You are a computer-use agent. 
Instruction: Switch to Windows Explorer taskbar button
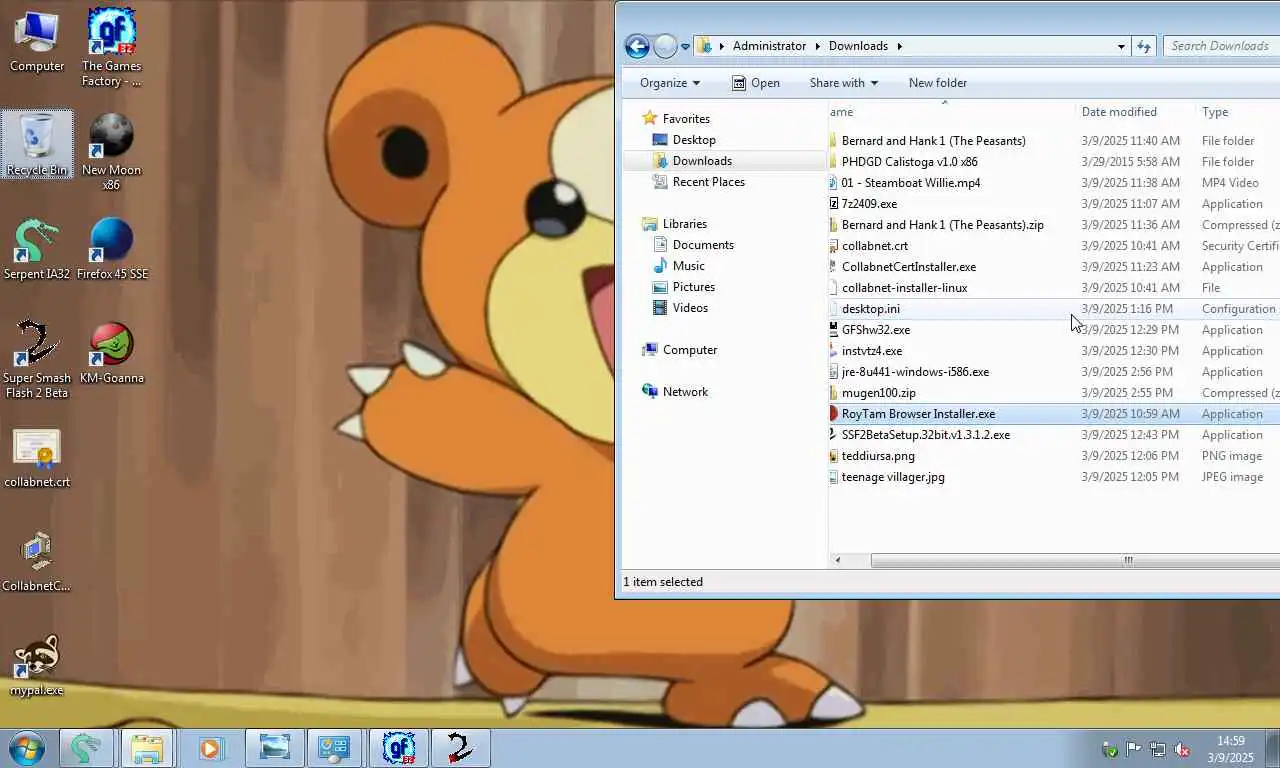pos(147,748)
